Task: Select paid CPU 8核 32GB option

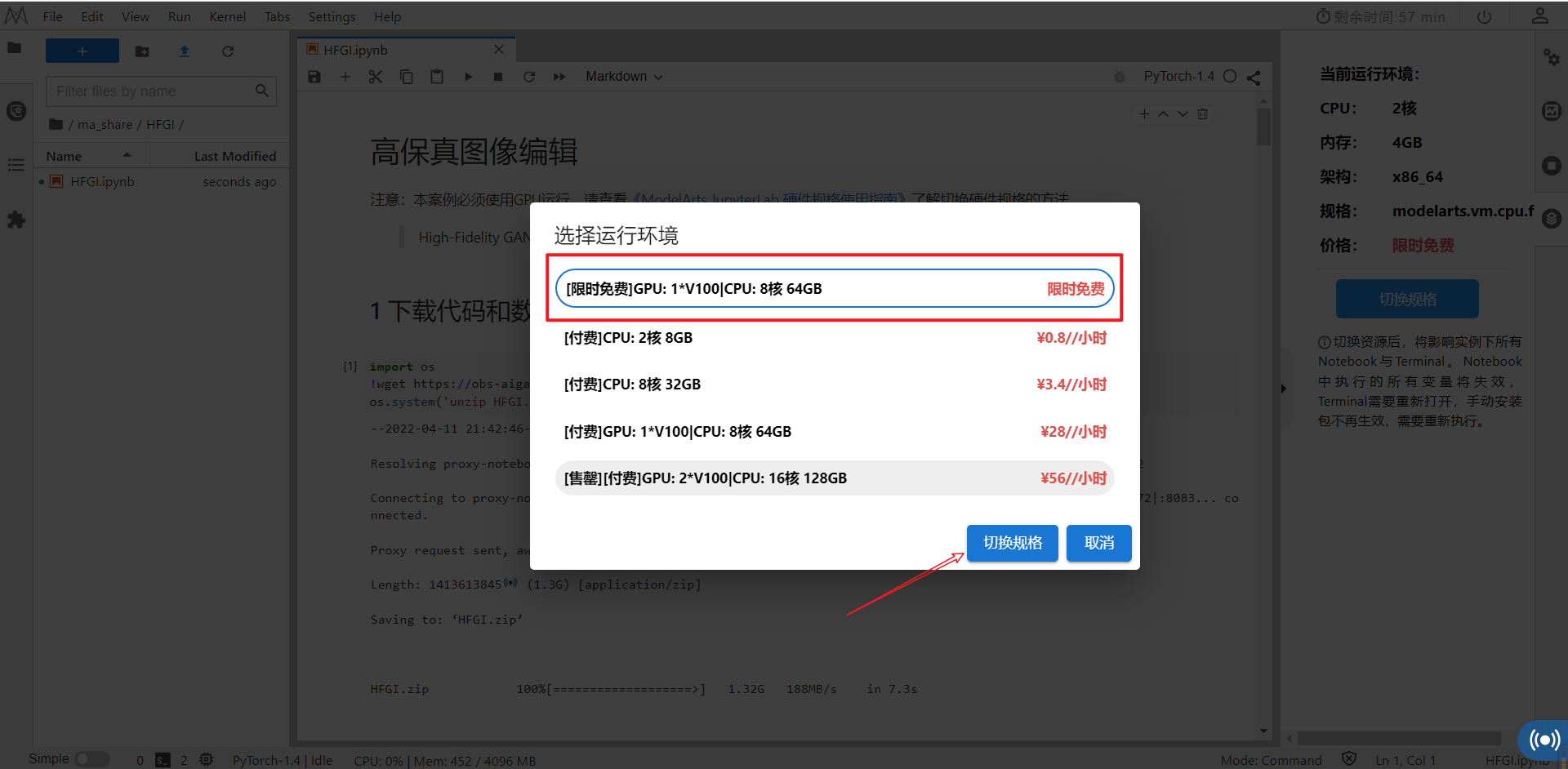Action: click(x=835, y=384)
